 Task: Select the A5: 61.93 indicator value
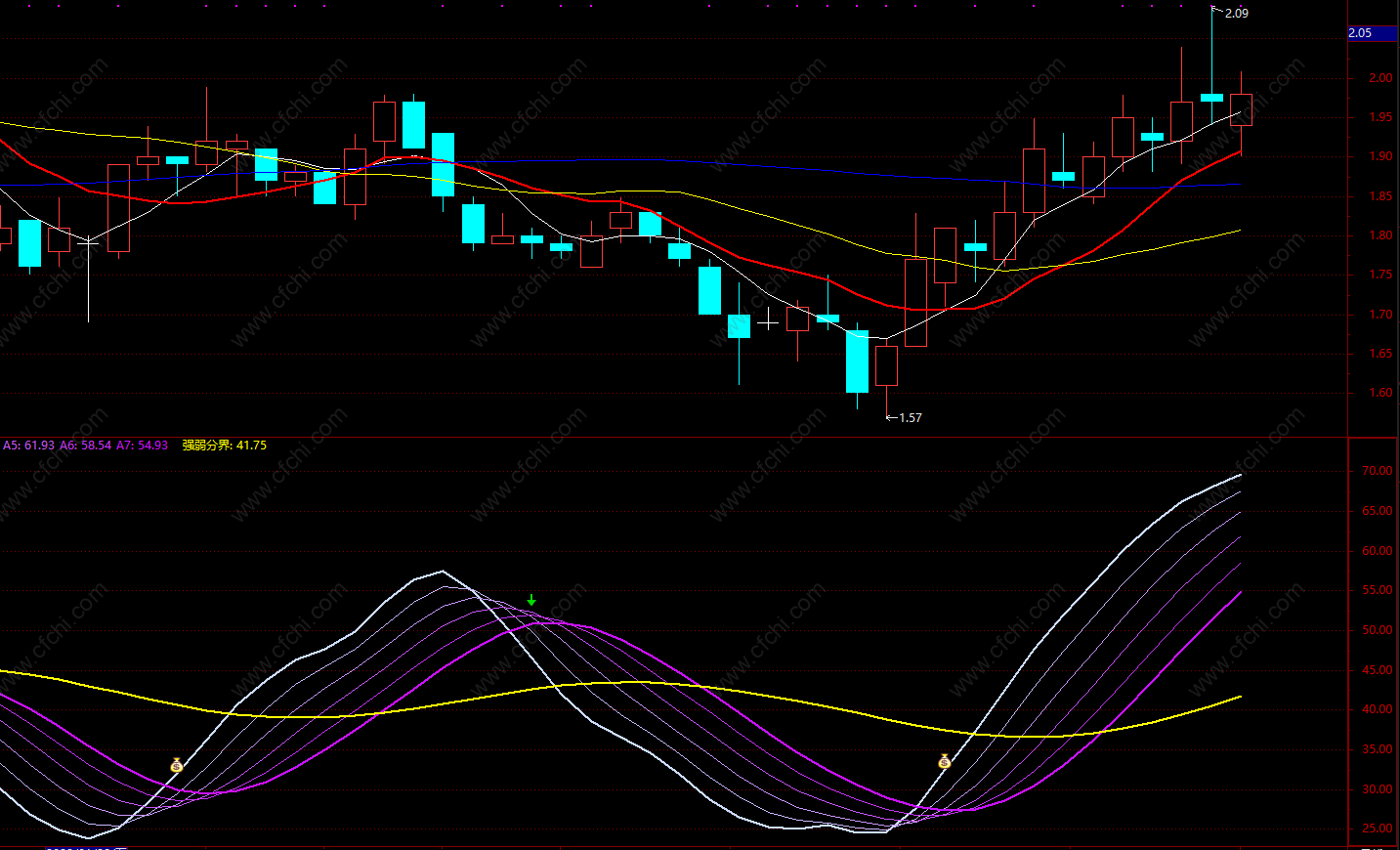(29, 445)
